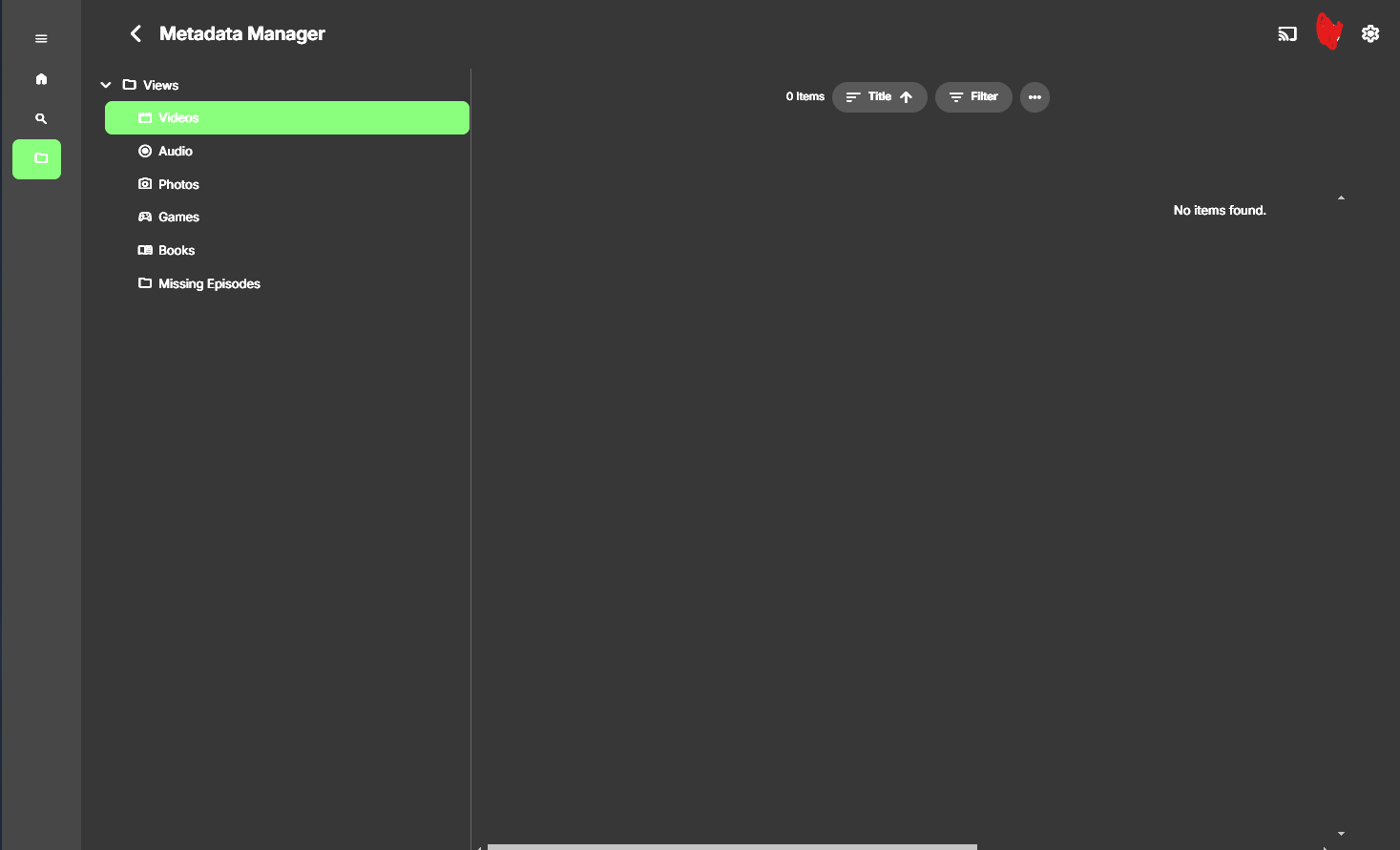
Task: Click the gamepad icon next to Games
Action: click(144, 217)
